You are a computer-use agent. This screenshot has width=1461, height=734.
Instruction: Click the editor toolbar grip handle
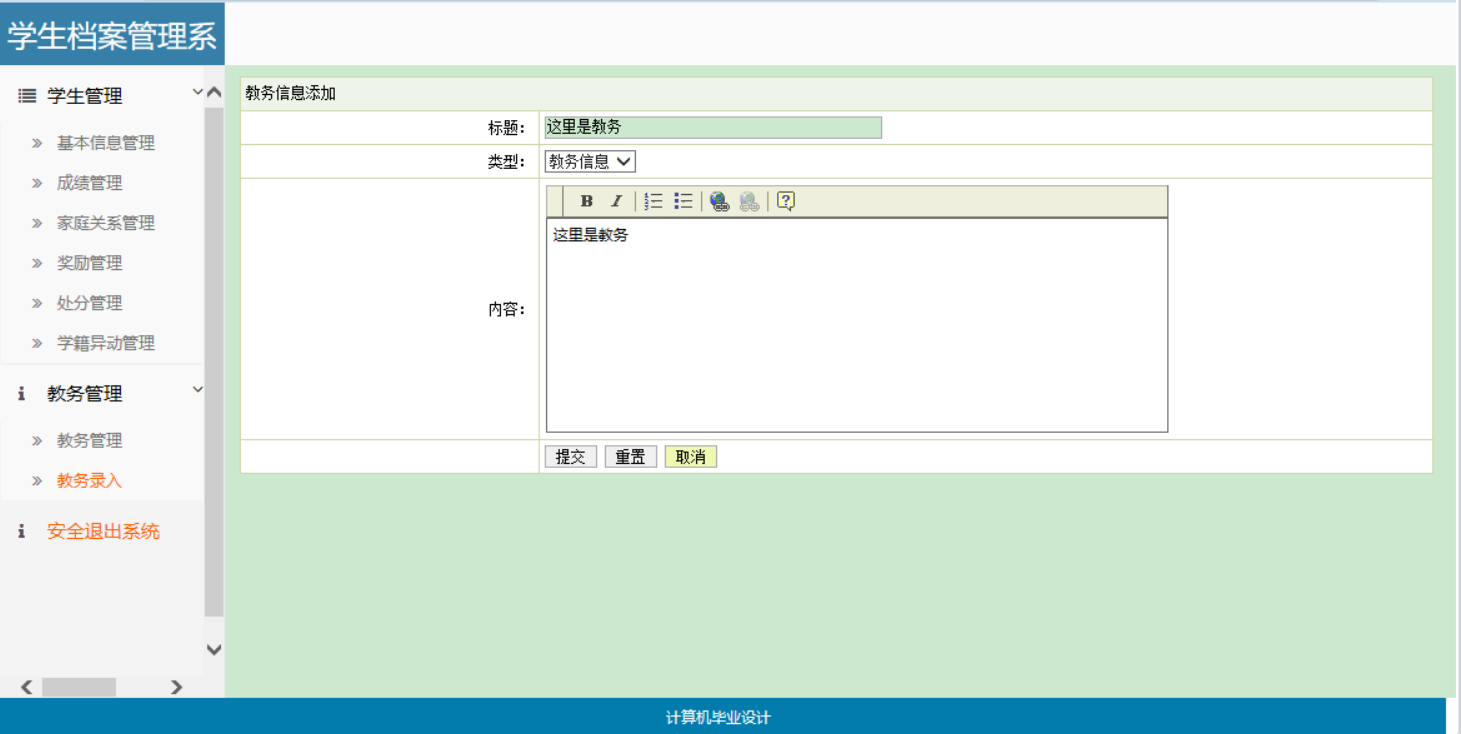[x=556, y=201]
